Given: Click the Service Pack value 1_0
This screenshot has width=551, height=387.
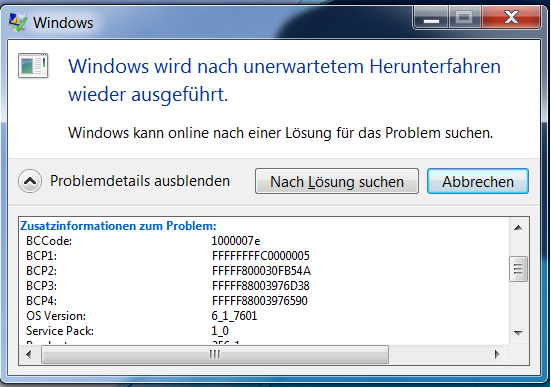Looking at the screenshot, I should click(220, 331).
